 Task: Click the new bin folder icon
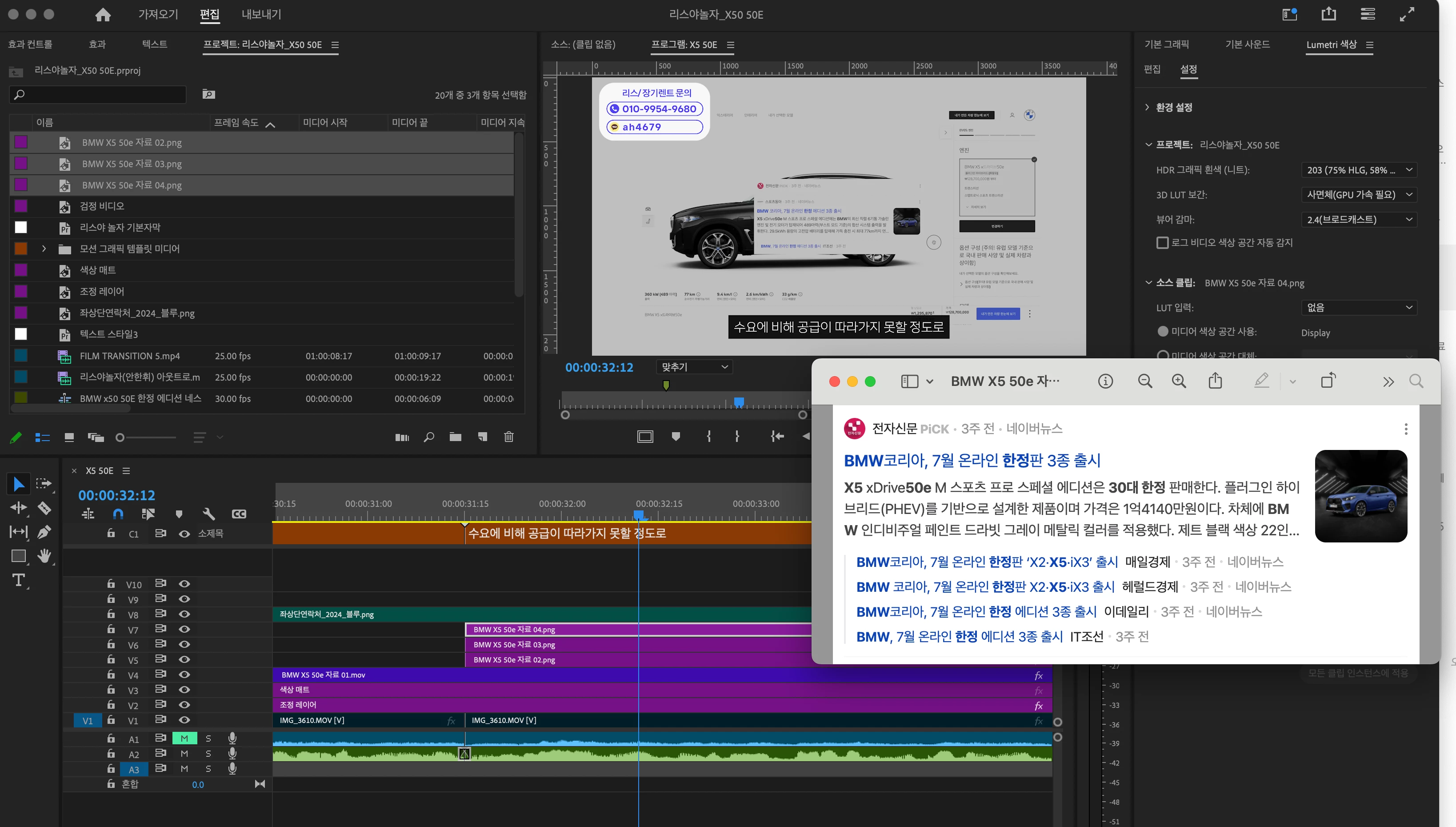455,437
